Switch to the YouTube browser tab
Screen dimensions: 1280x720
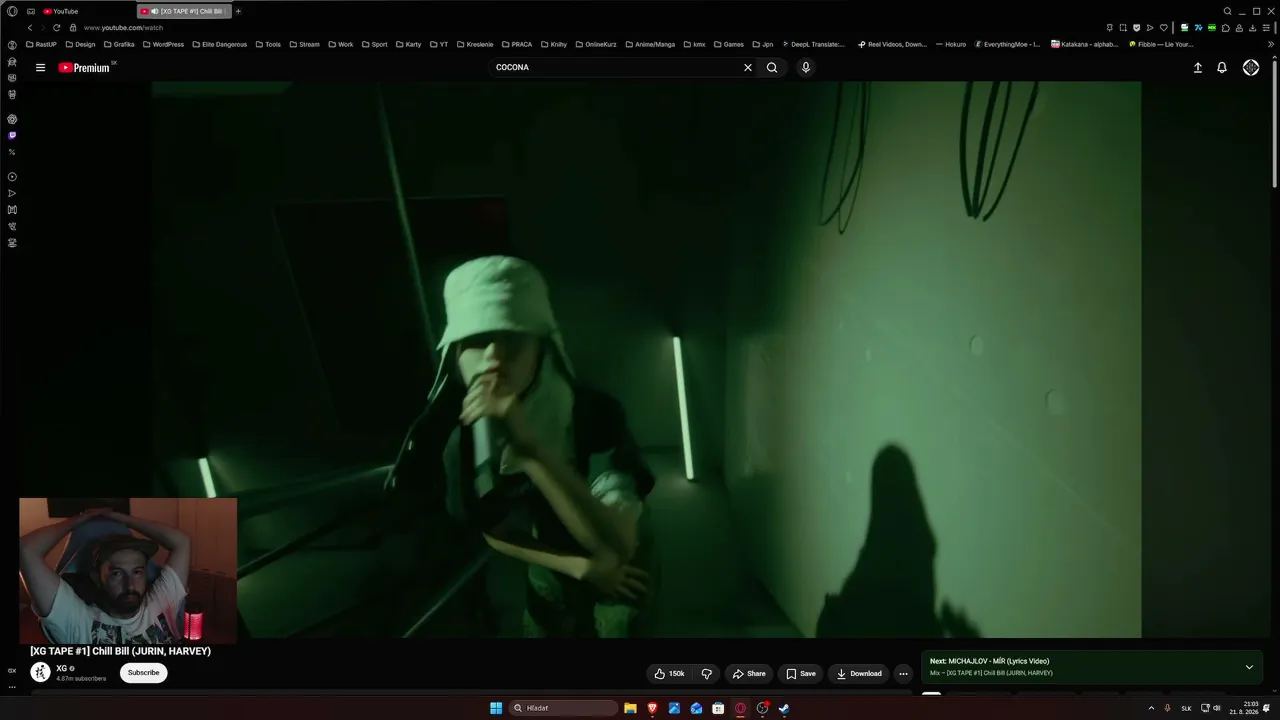tap(85, 11)
